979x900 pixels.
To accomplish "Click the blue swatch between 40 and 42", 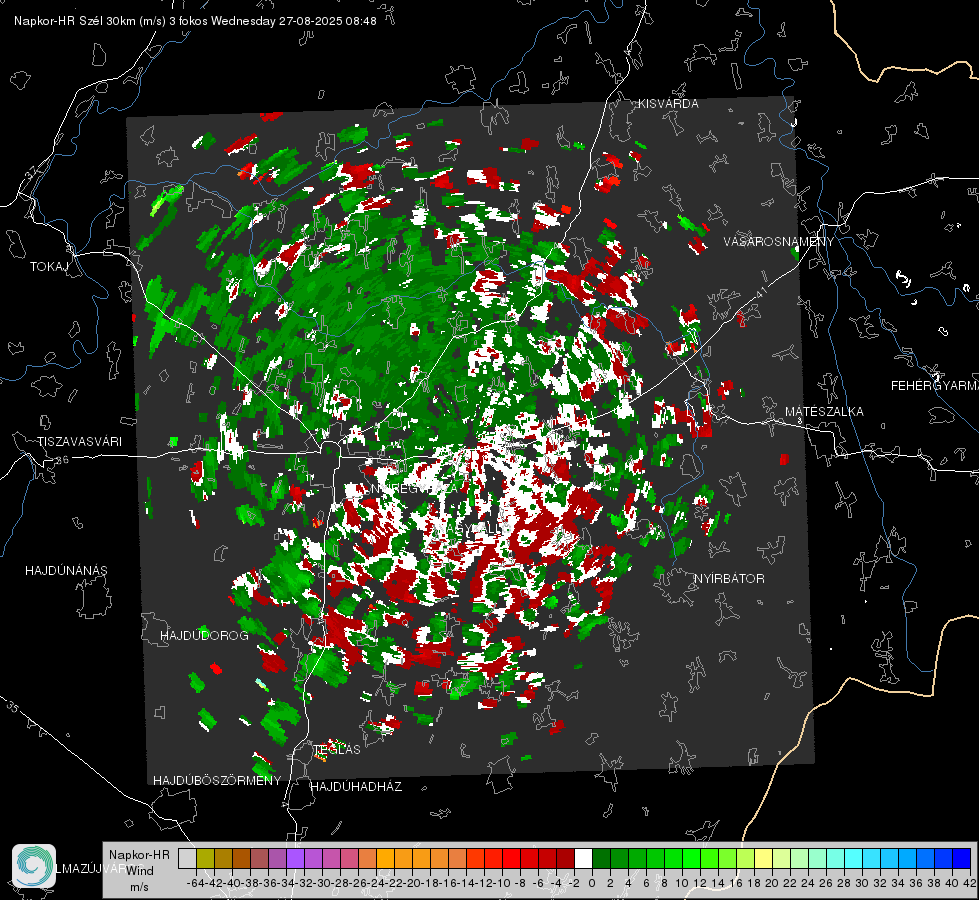I will [x=962, y=858].
